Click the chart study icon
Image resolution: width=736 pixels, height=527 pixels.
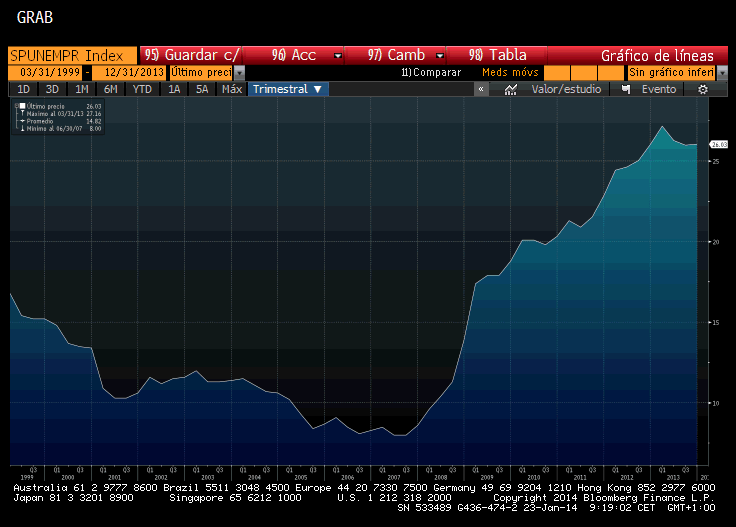point(511,90)
